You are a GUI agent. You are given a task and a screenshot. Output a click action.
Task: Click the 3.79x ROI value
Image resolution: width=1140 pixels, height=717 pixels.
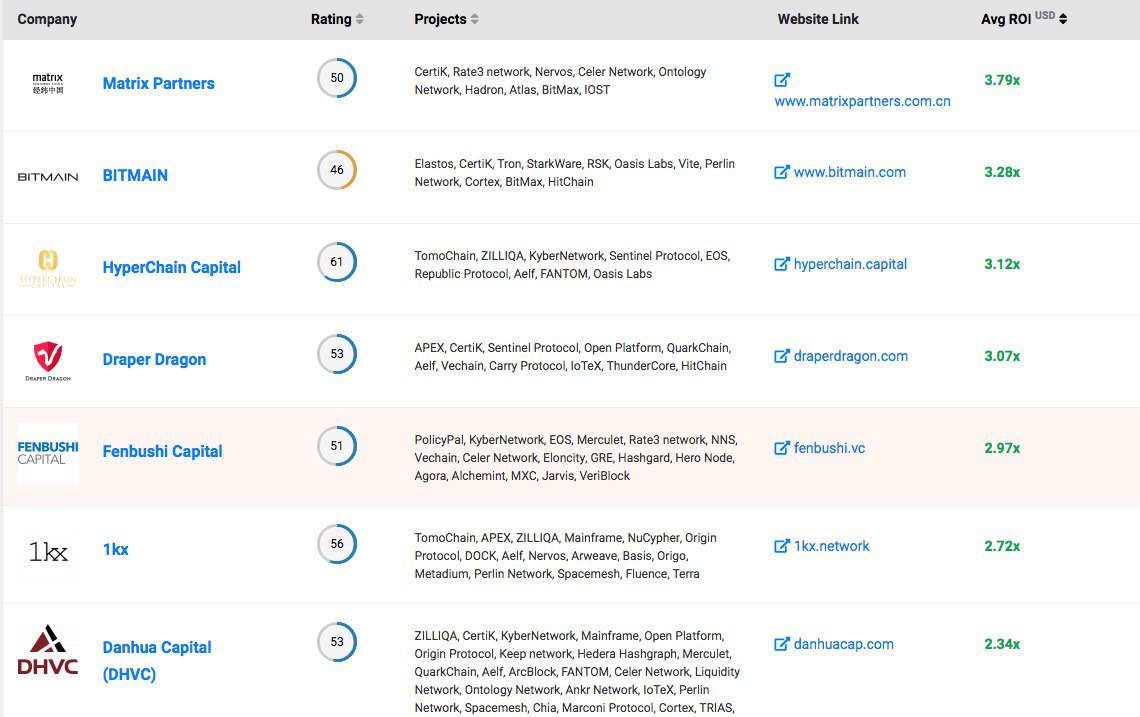click(x=1002, y=80)
